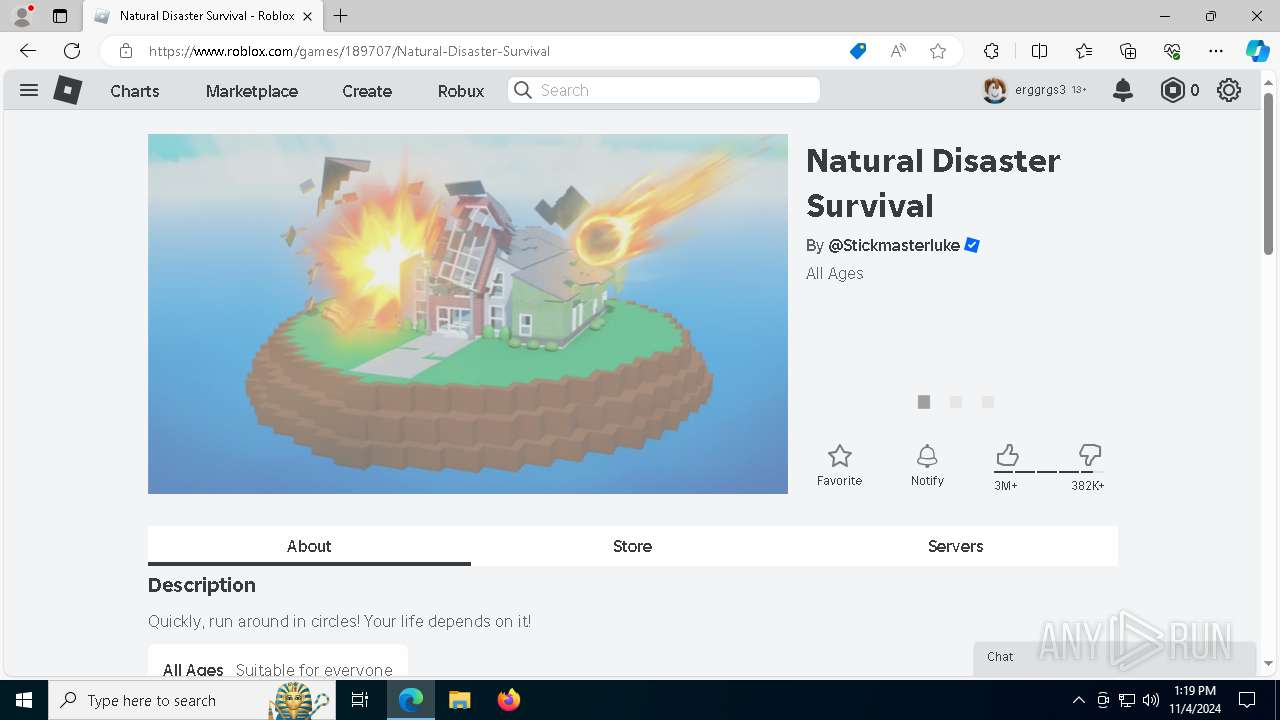This screenshot has width=1280, height=720.
Task: Open Task View on taskbar
Action: pyautogui.click(x=360, y=700)
